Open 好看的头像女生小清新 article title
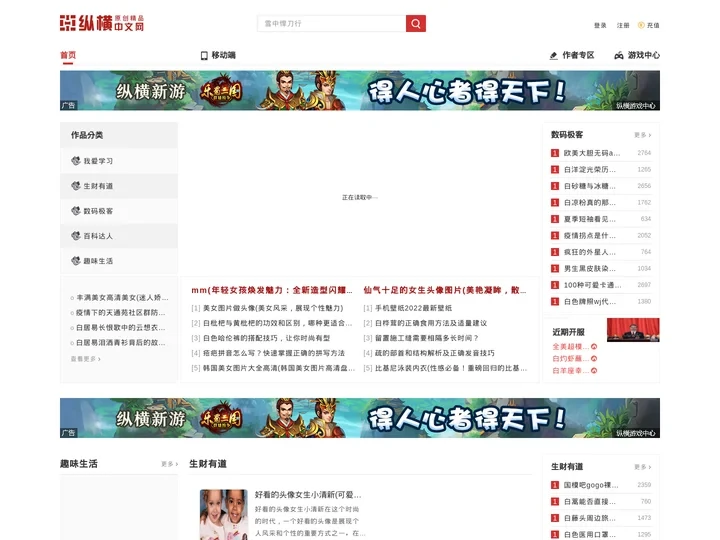This screenshot has height=540, width=720. (x=308, y=495)
